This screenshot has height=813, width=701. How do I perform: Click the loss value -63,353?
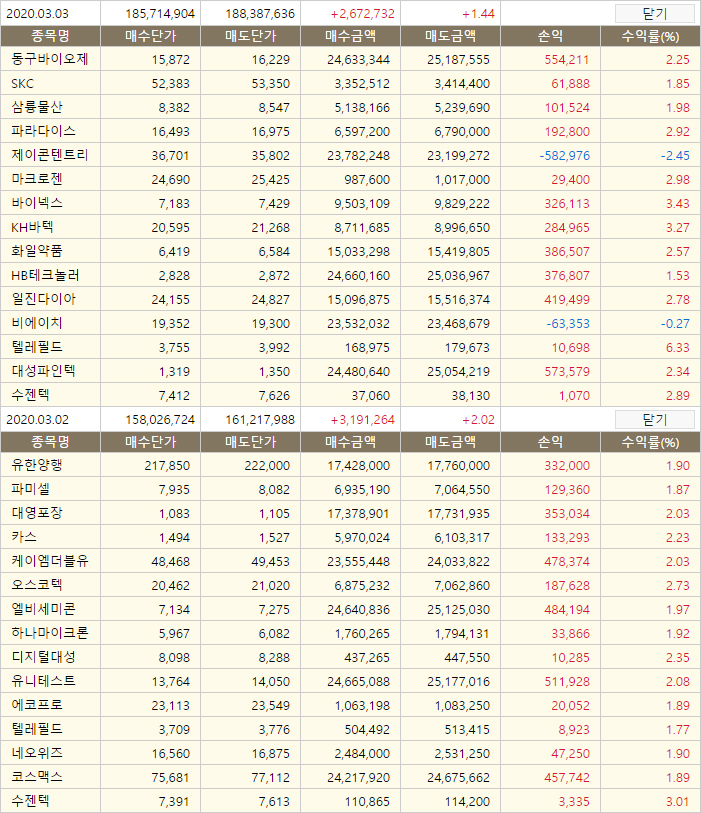568,324
